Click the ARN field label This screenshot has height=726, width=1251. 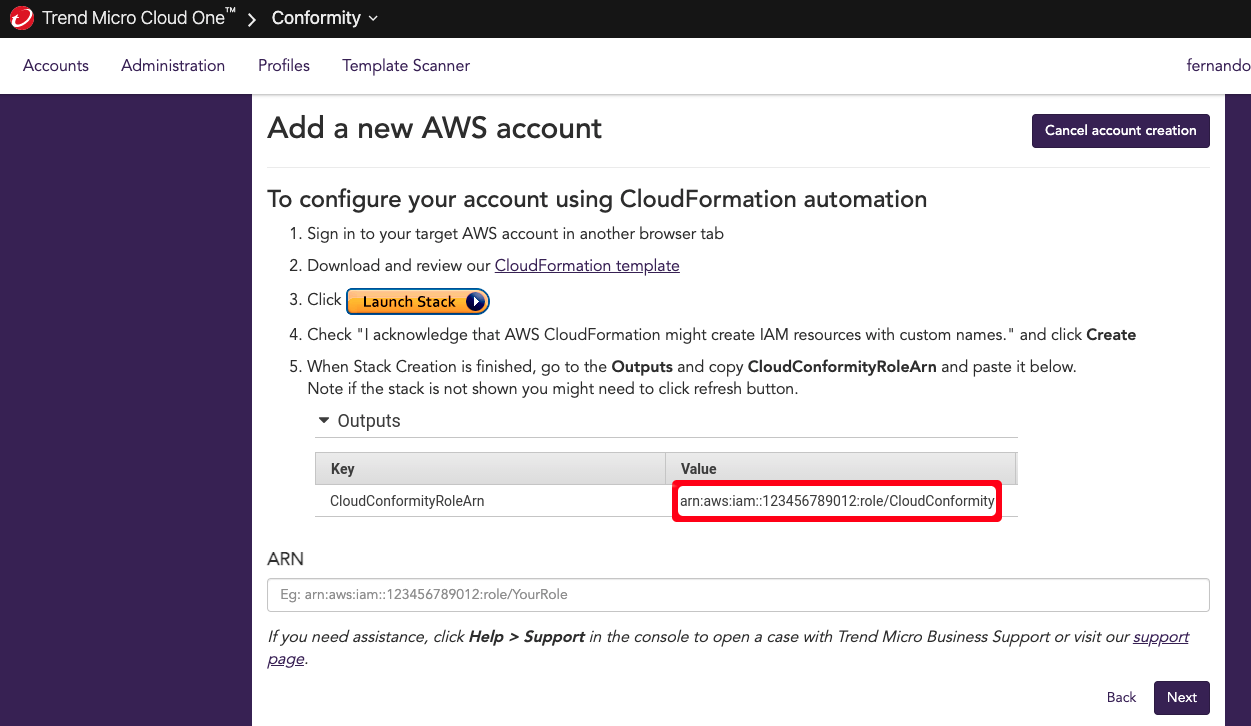(285, 559)
